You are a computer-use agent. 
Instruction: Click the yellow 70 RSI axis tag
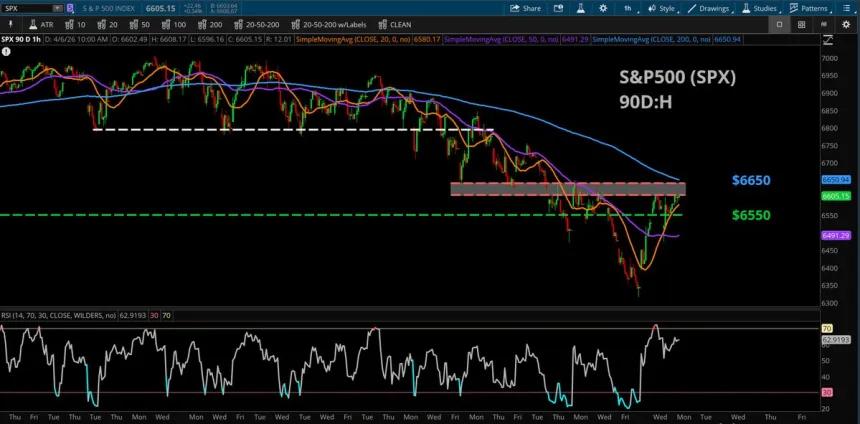[827, 329]
